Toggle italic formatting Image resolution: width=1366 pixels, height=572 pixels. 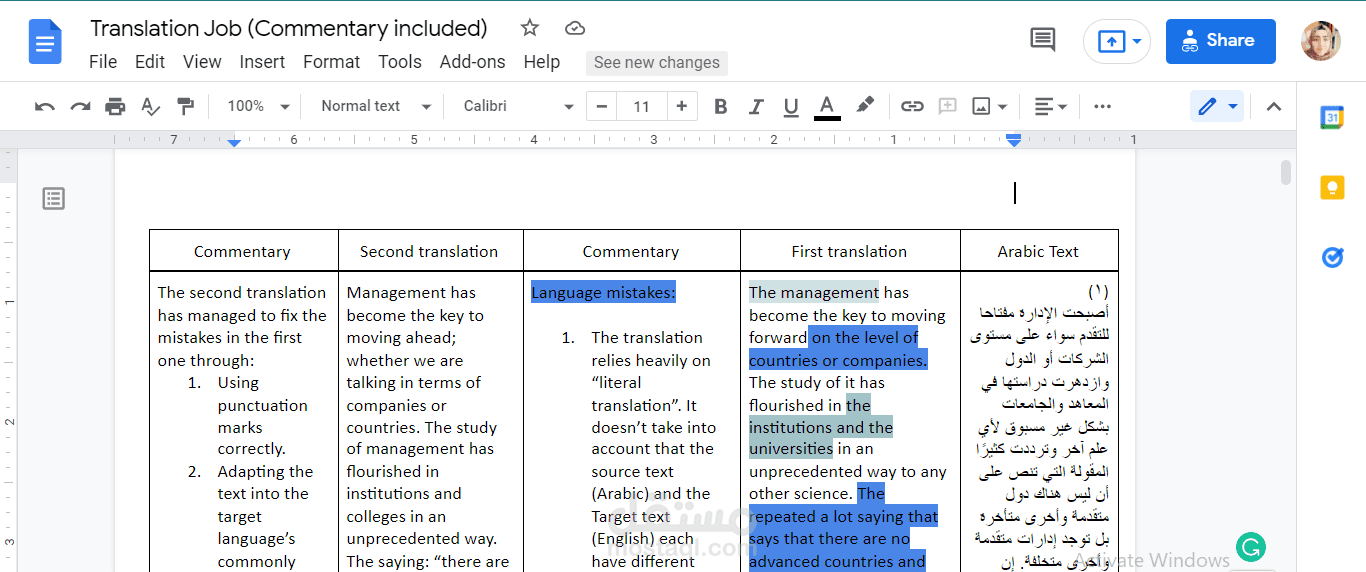pyautogui.click(x=756, y=106)
